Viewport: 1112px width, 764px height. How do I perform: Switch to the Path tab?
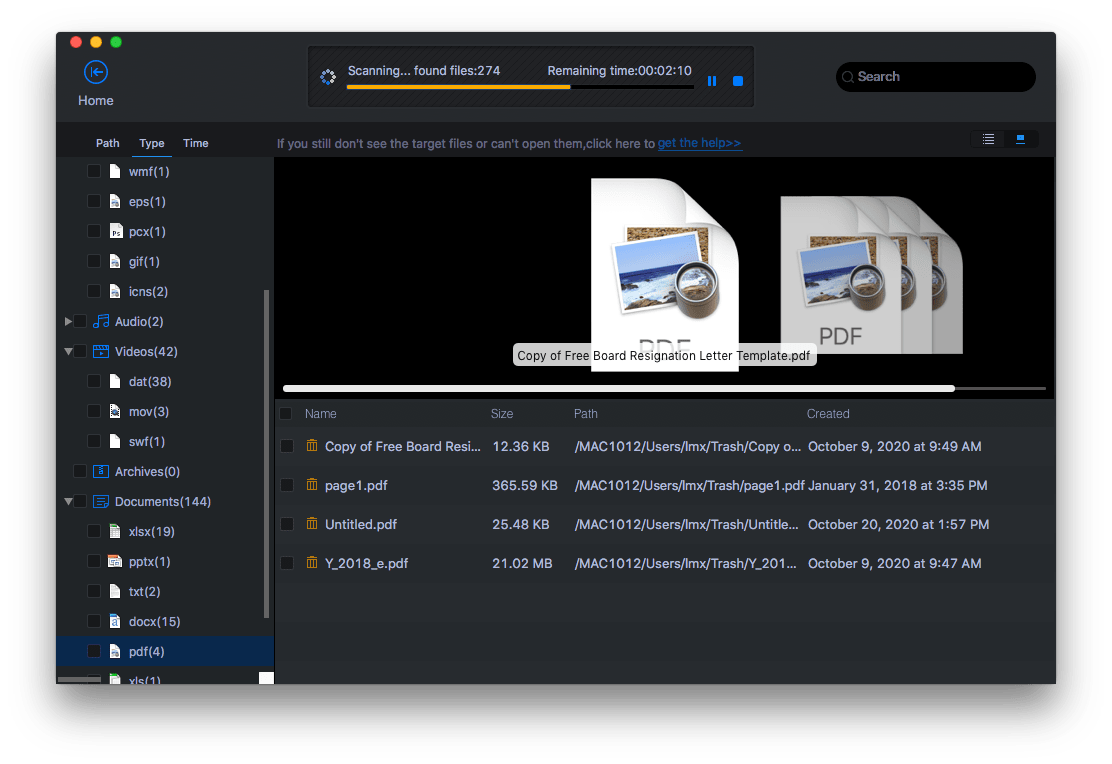tap(107, 143)
